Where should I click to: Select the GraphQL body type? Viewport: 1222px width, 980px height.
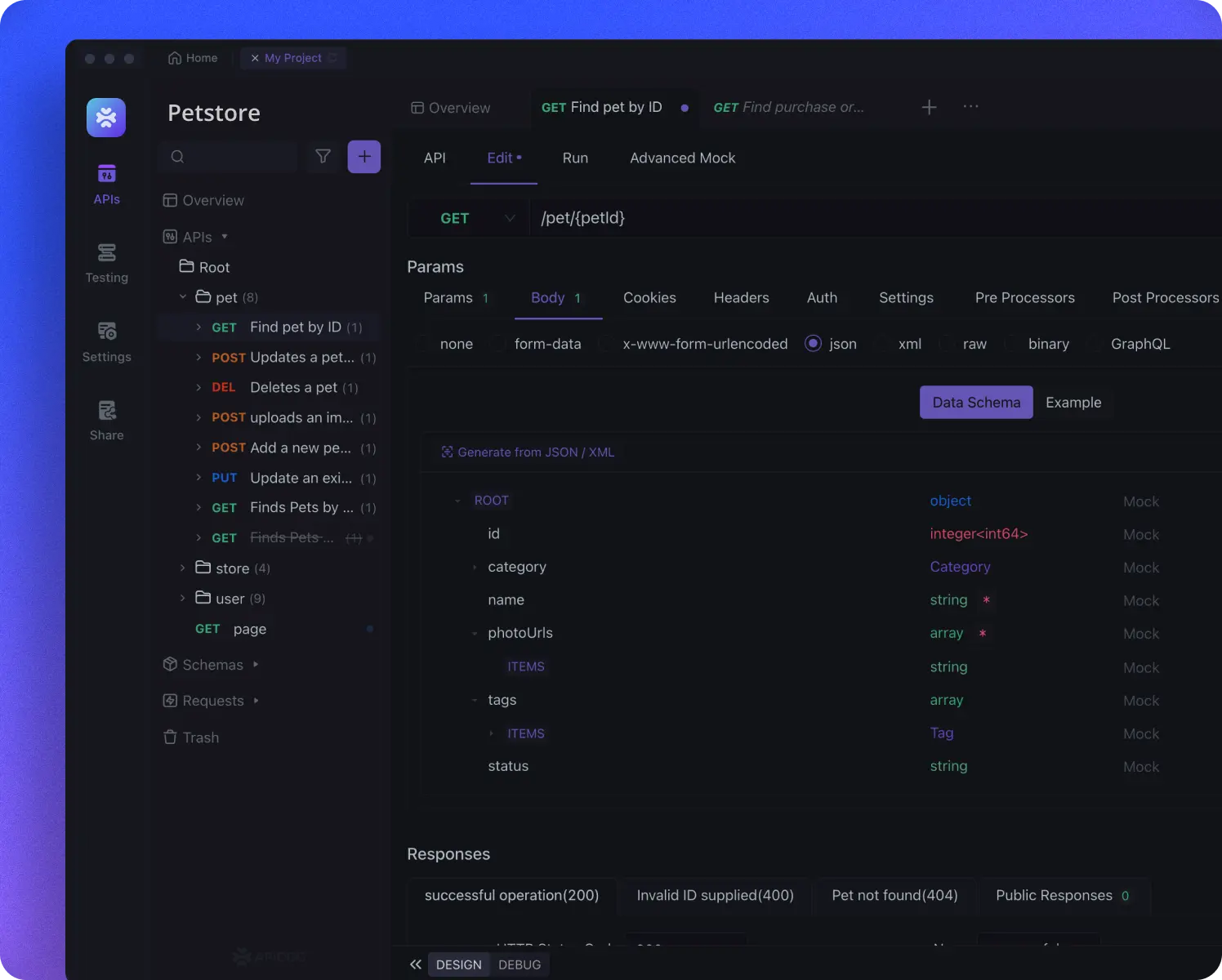click(1130, 344)
